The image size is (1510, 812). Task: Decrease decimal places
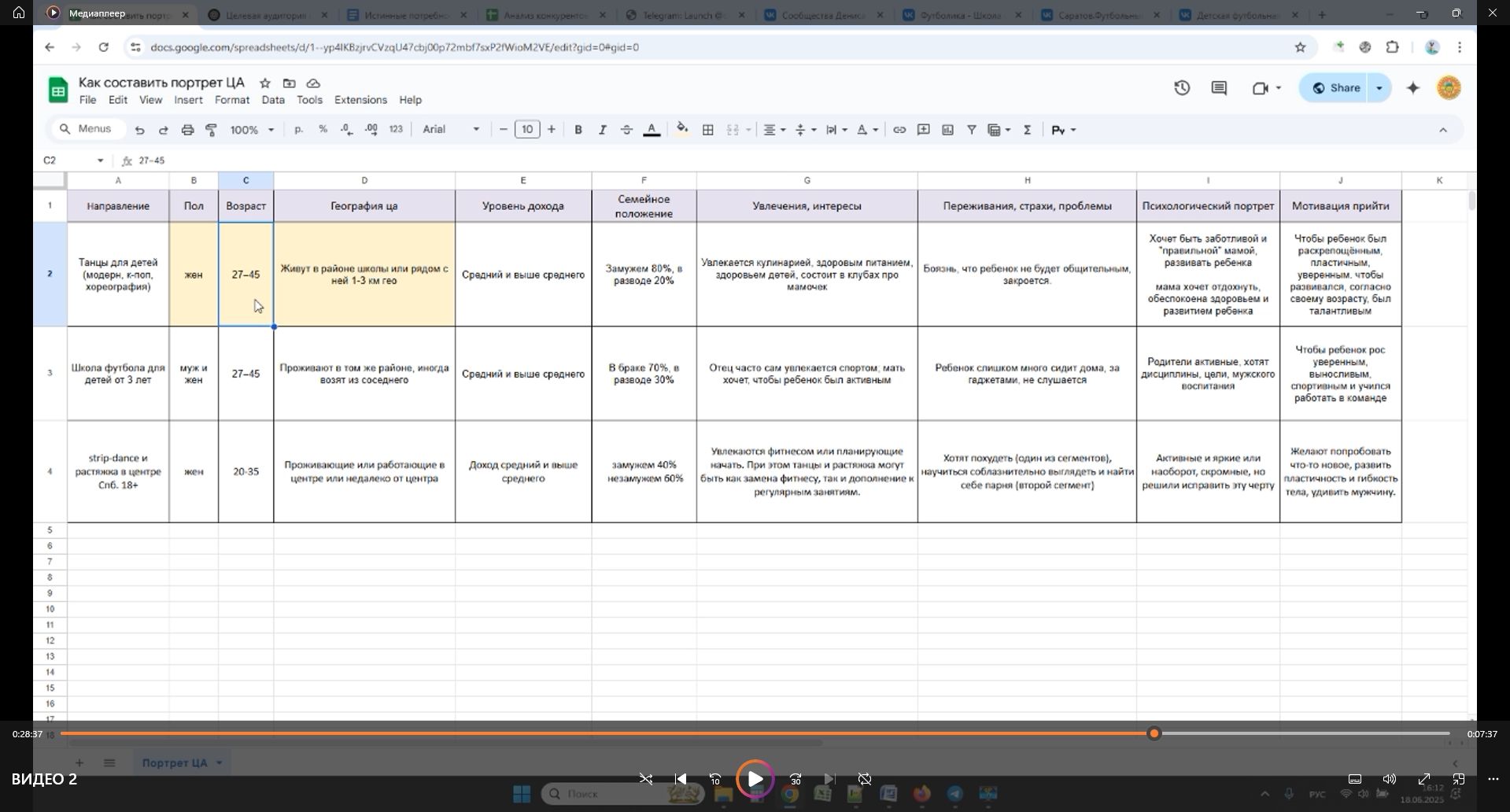click(x=347, y=130)
